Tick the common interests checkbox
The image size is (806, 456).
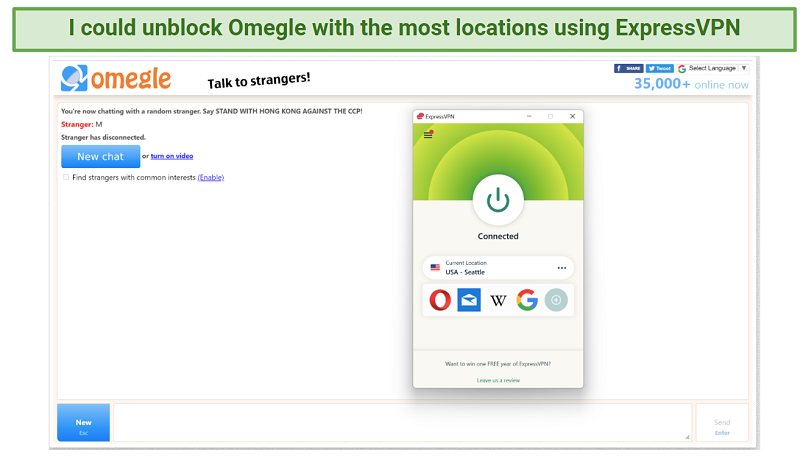tap(66, 177)
